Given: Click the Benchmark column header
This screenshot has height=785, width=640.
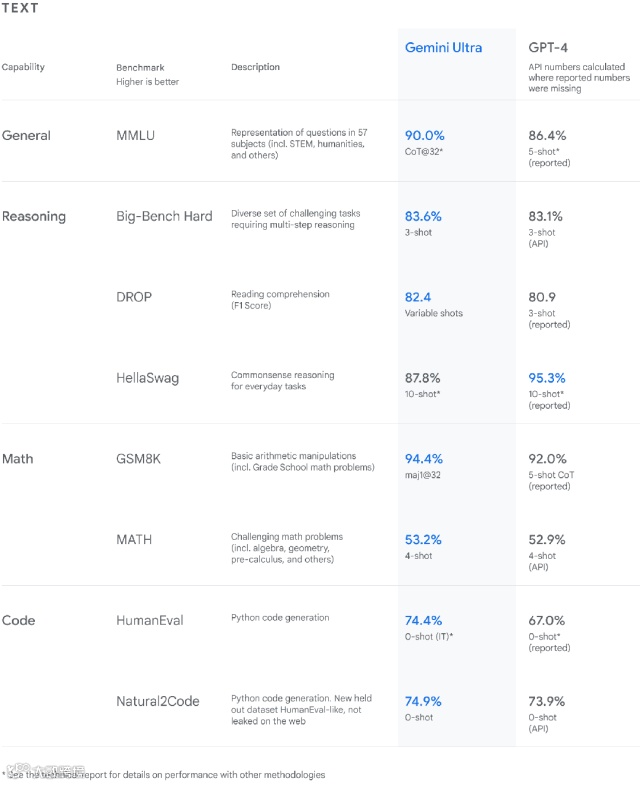Looking at the screenshot, I should [140, 68].
